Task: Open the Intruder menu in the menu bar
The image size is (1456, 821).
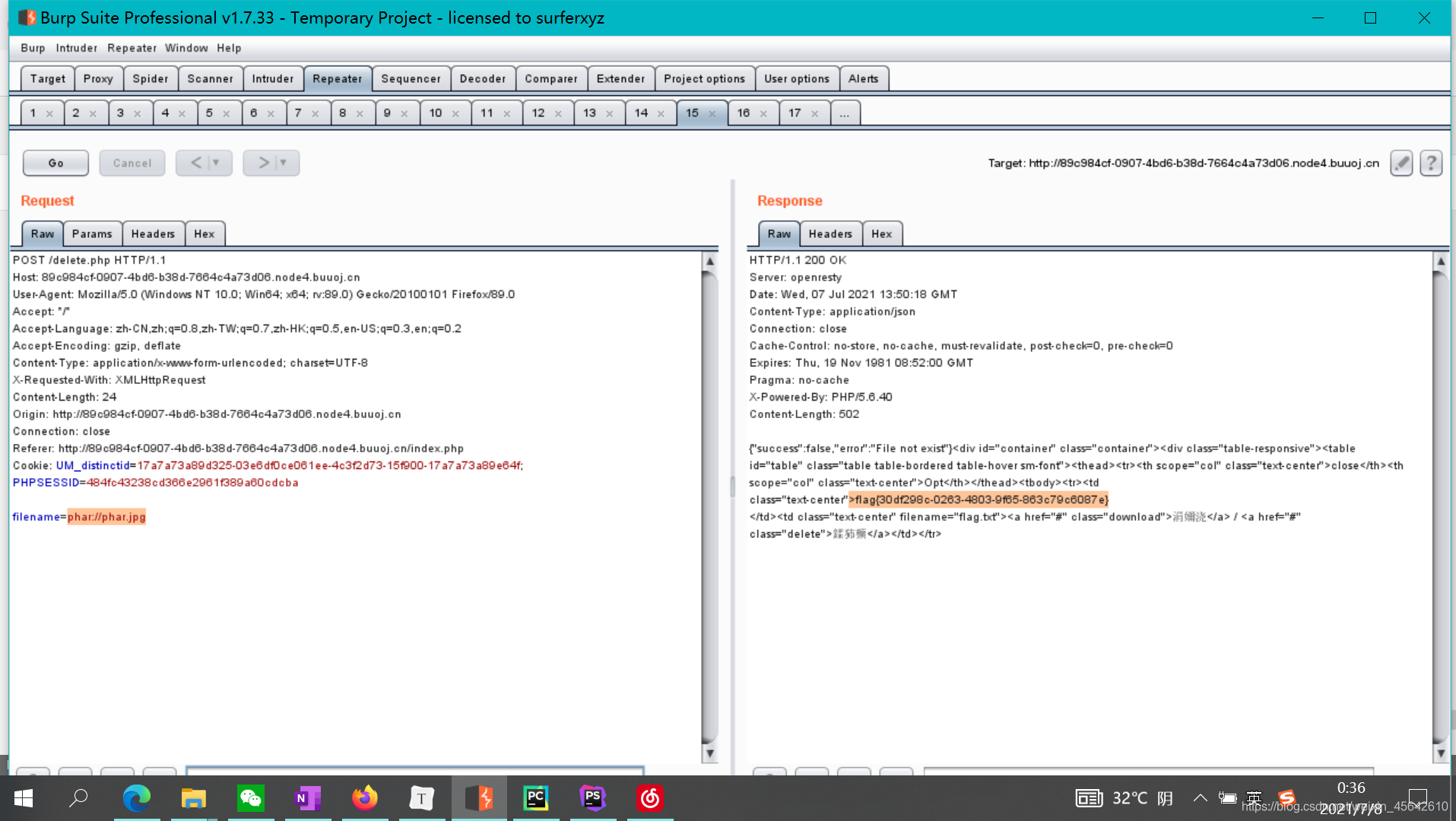Action: pyautogui.click(x=77, y=48)
